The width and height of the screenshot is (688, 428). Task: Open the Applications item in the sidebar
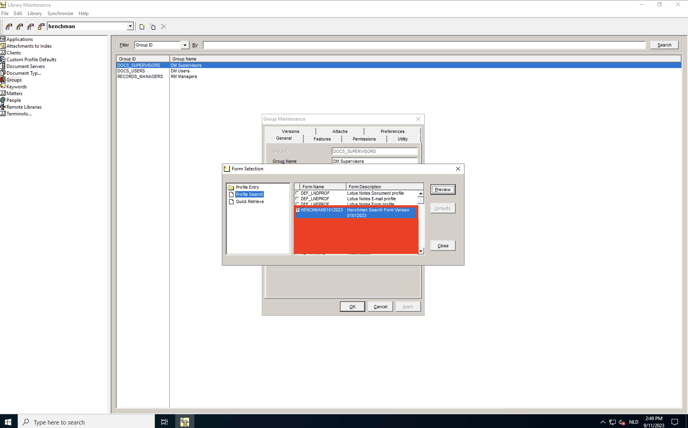tap(19, 39)
